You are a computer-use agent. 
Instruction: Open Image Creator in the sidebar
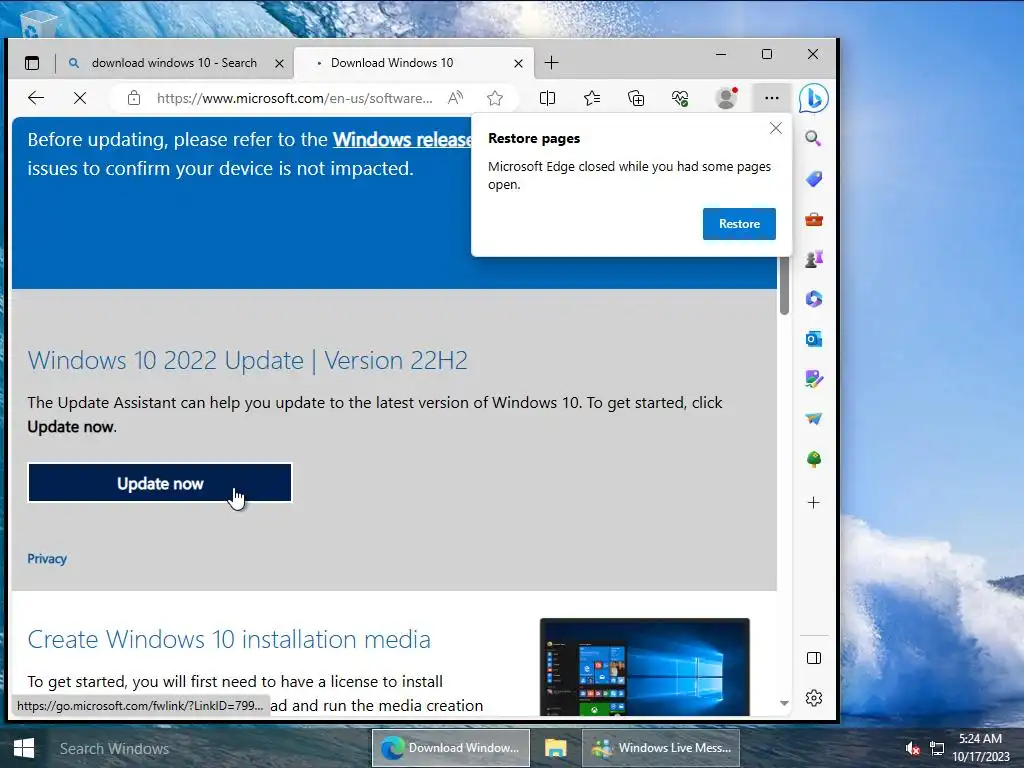814,379
